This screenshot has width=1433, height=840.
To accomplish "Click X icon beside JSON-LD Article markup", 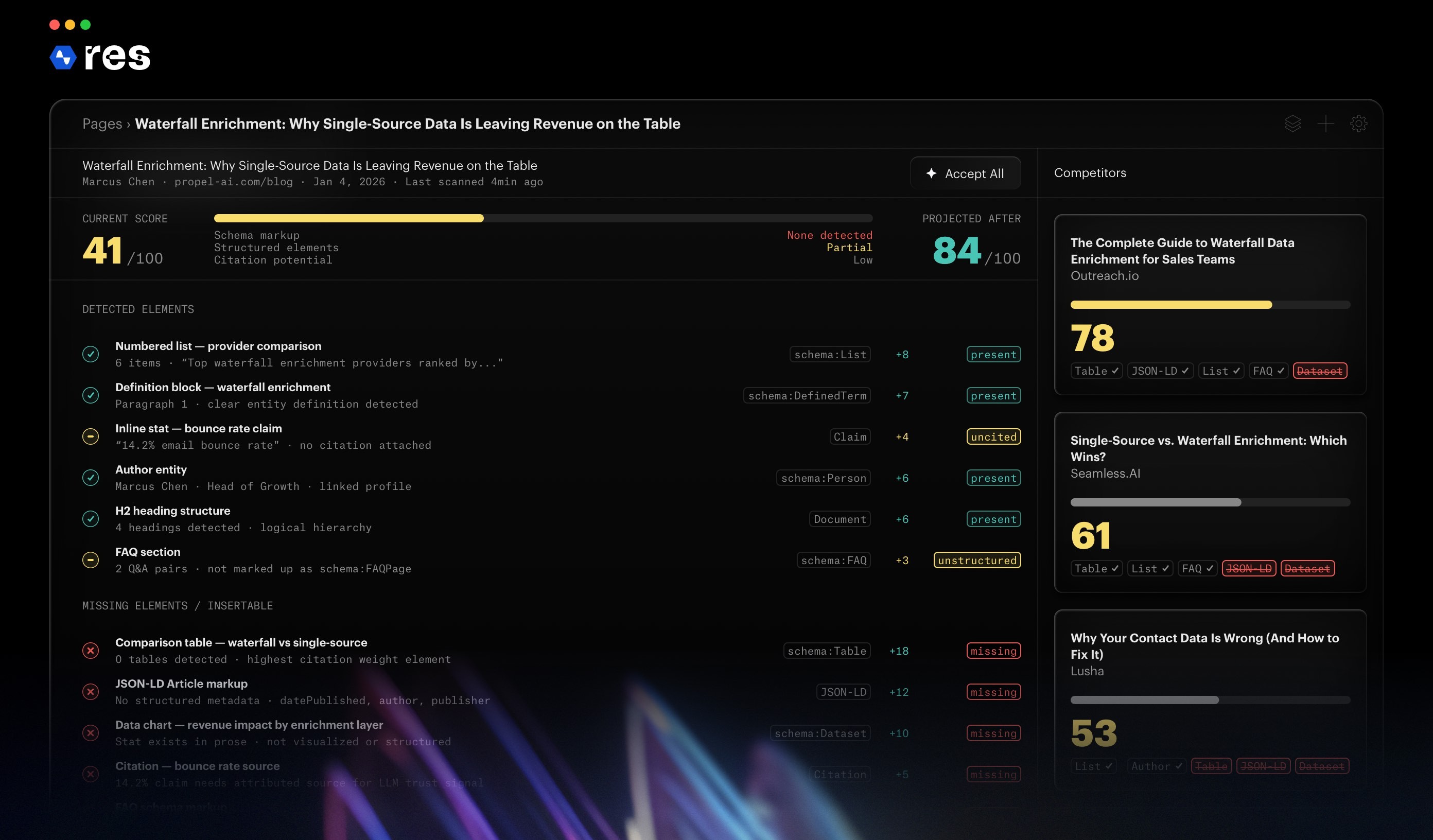I will [91, 692].
